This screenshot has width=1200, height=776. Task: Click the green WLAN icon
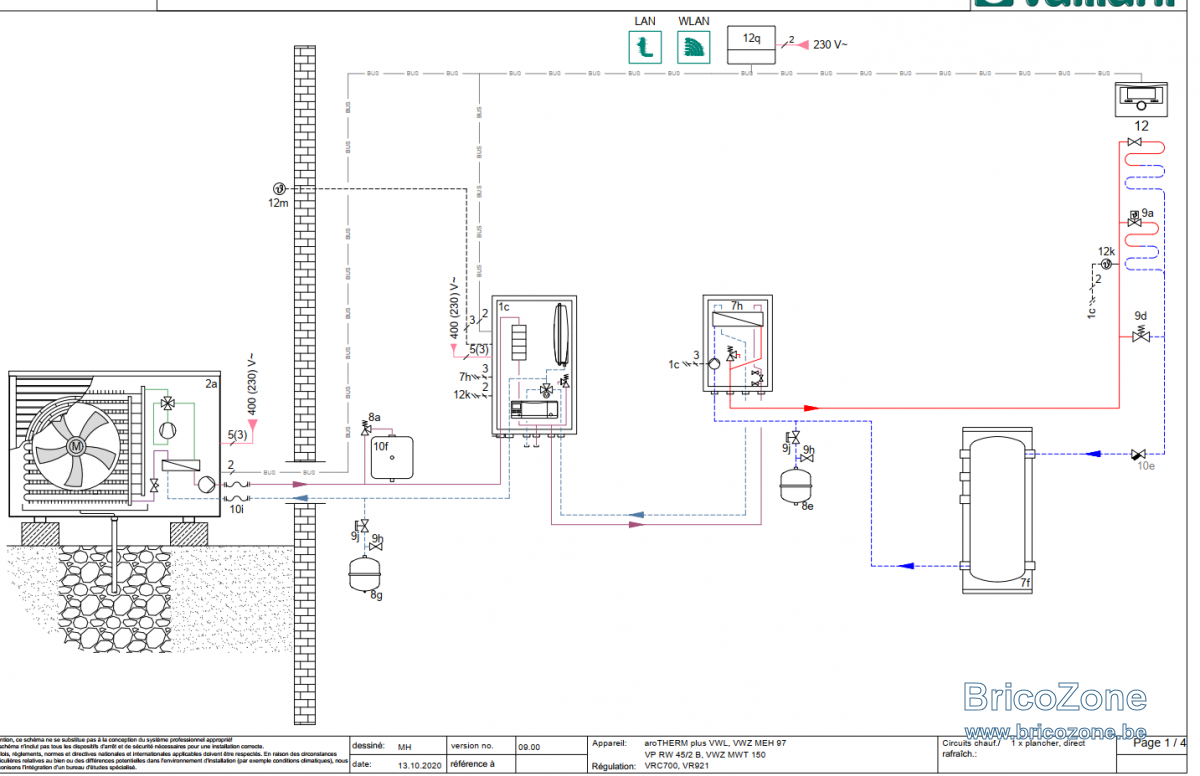pyautogui.click(x=693, y=46)
